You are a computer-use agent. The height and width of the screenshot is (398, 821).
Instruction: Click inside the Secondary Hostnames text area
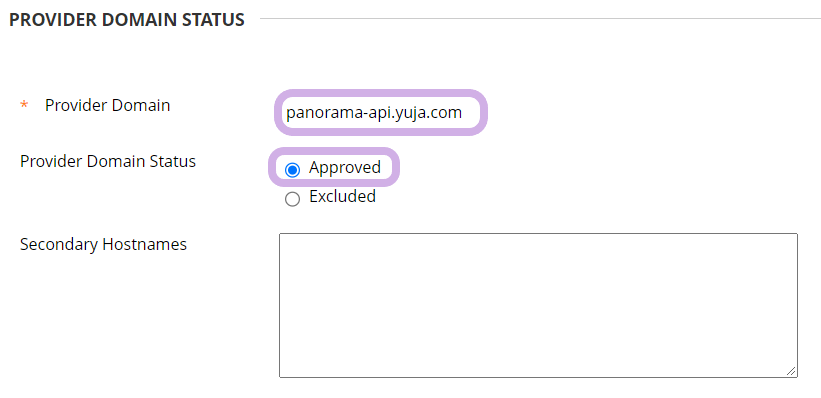[x=538, y=305]
